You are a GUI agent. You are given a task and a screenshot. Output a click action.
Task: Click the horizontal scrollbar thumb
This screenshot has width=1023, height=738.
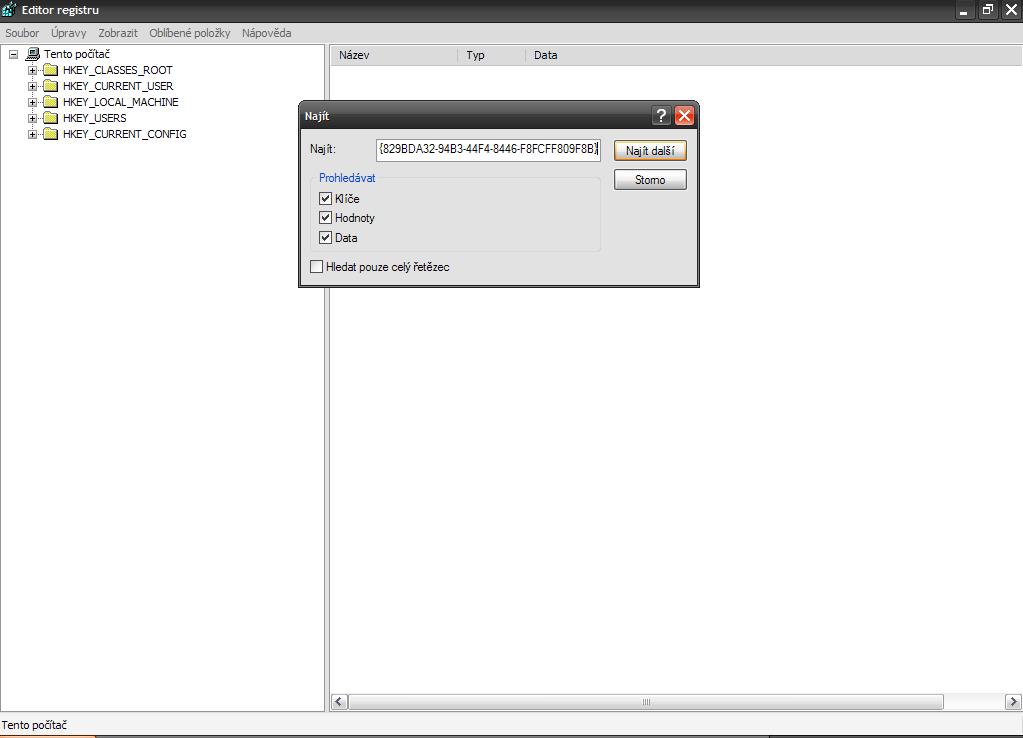[x=646, y=701]
